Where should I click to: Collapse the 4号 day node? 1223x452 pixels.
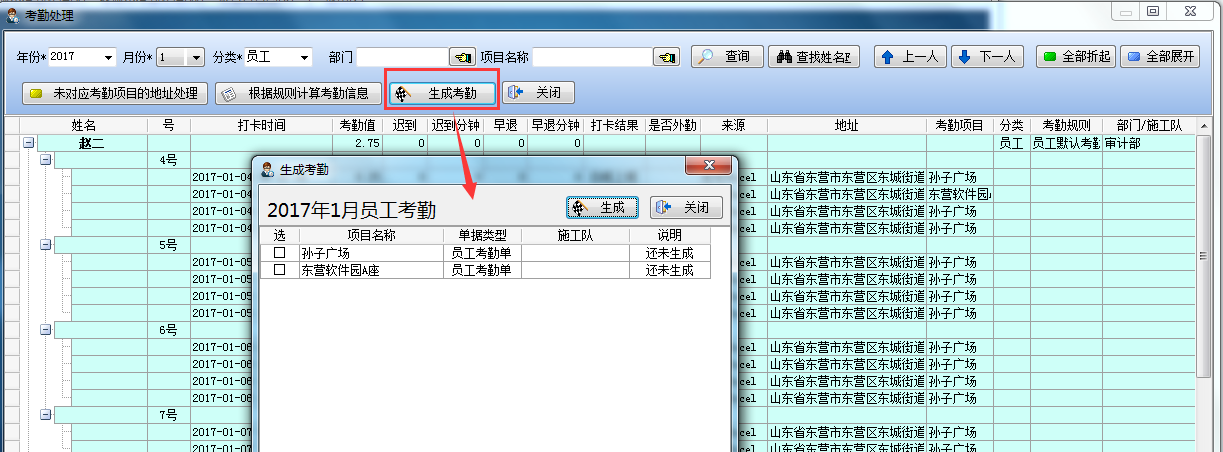[45, 160]
